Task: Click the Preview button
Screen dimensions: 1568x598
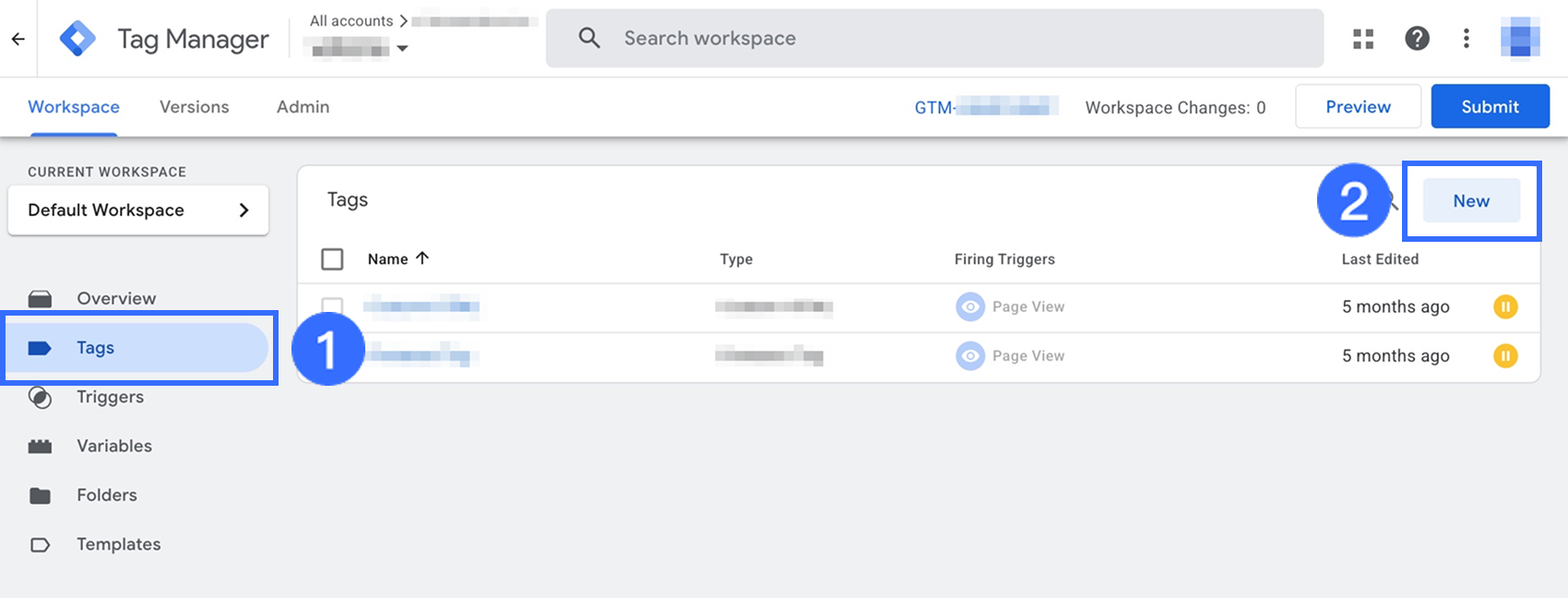Action: 1358,107
